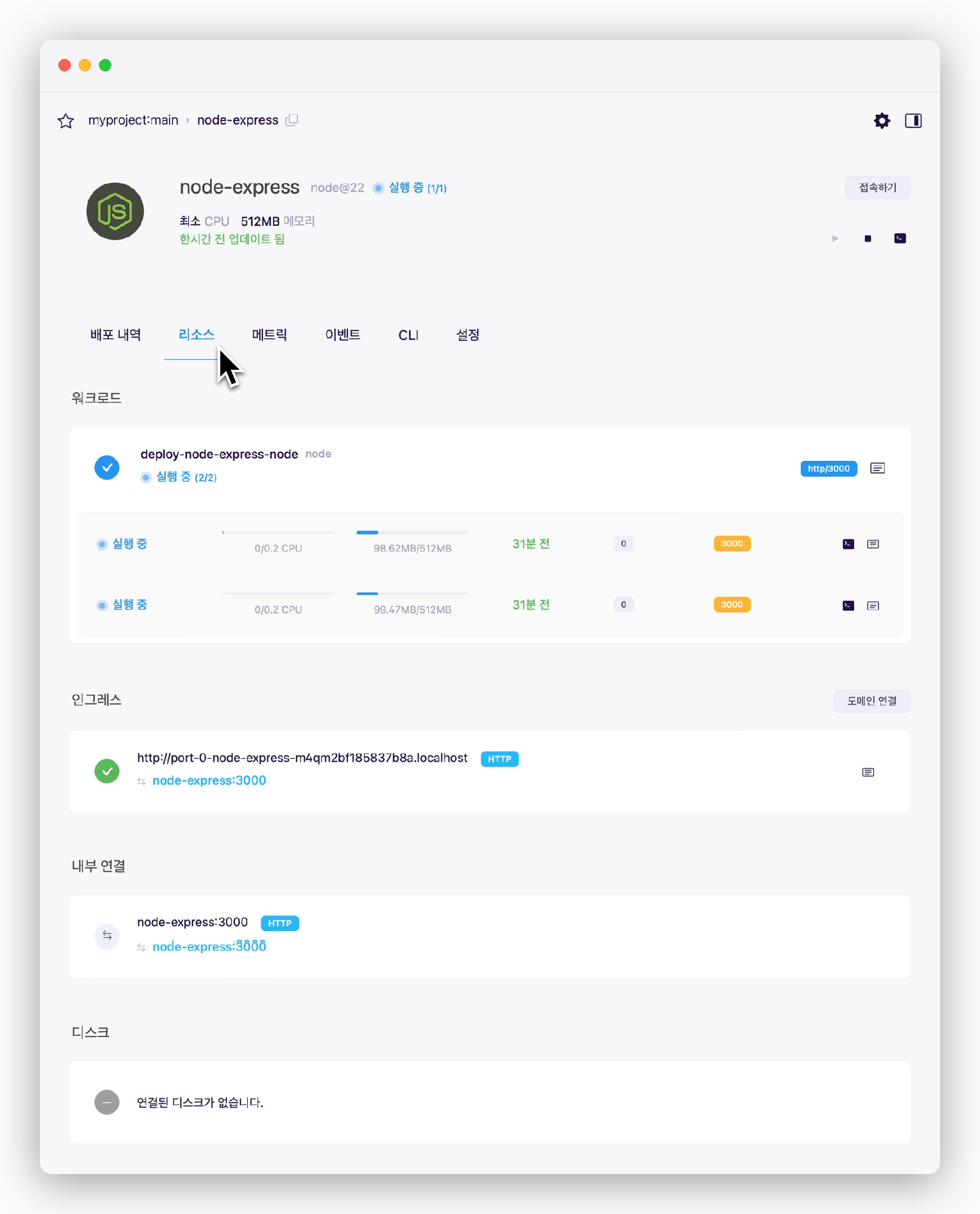Toggle the side panel layout icon

click(x=913, y=121)
